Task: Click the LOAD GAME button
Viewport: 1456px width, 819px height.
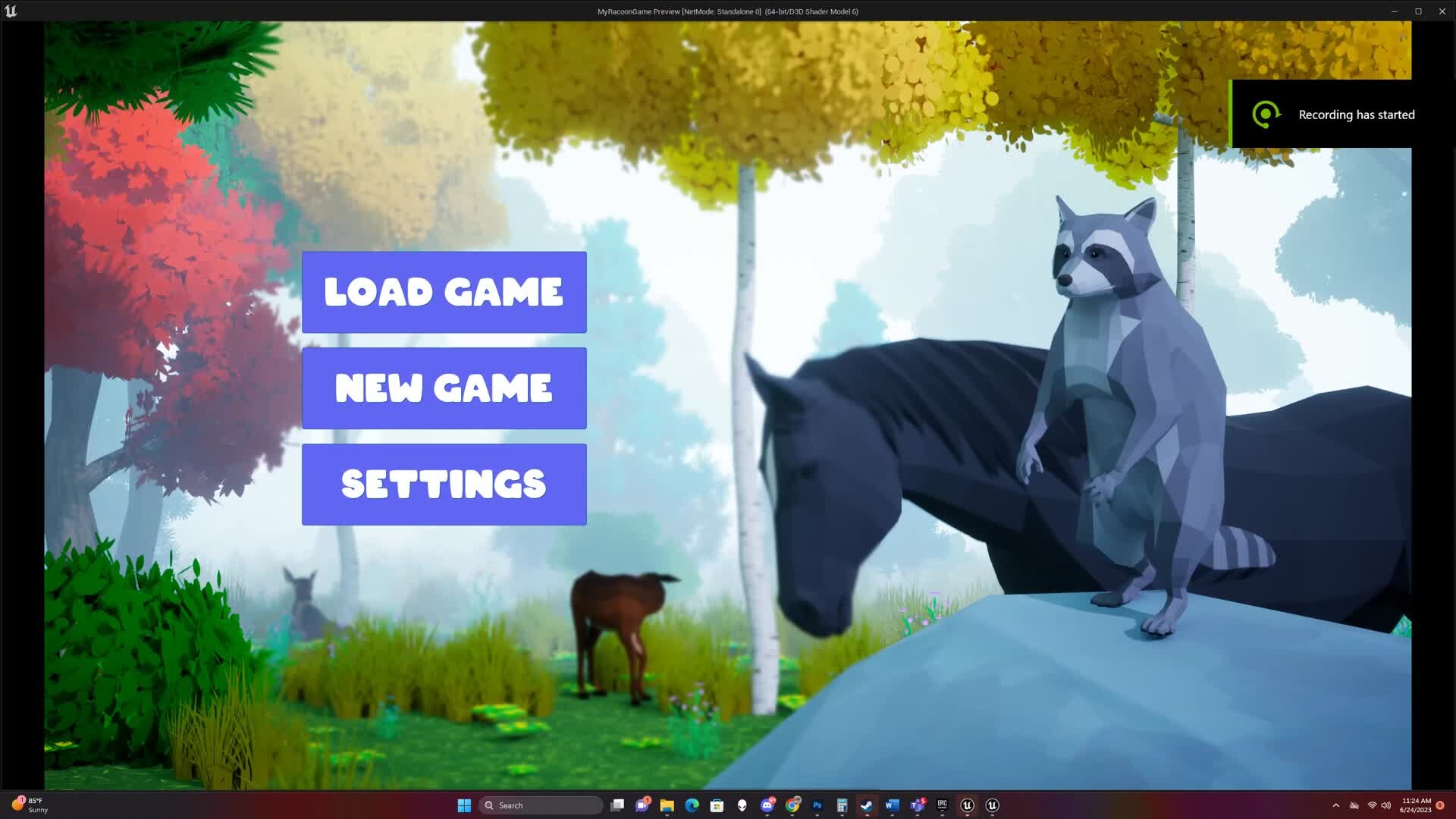Action: pos(444,291)
